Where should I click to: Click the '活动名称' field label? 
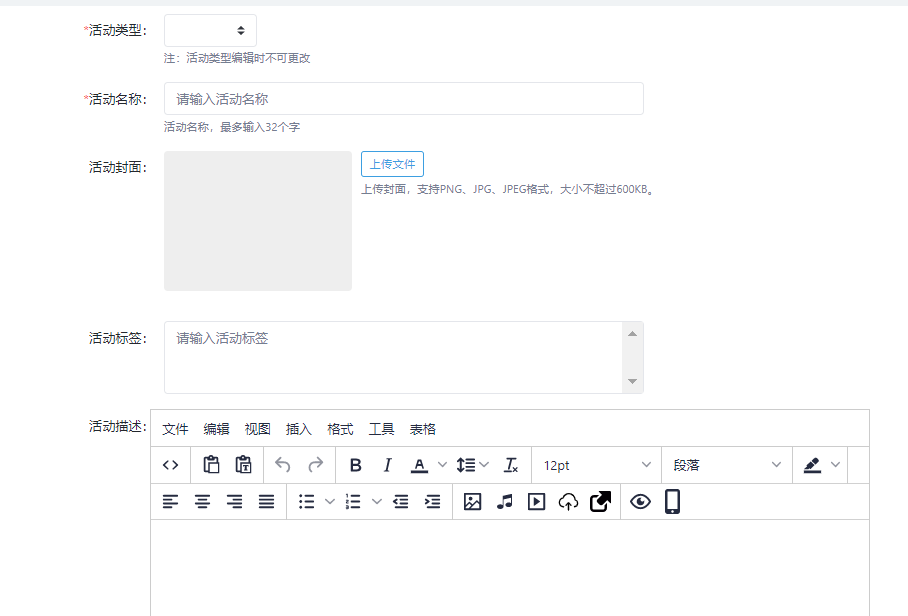(115, 99)
